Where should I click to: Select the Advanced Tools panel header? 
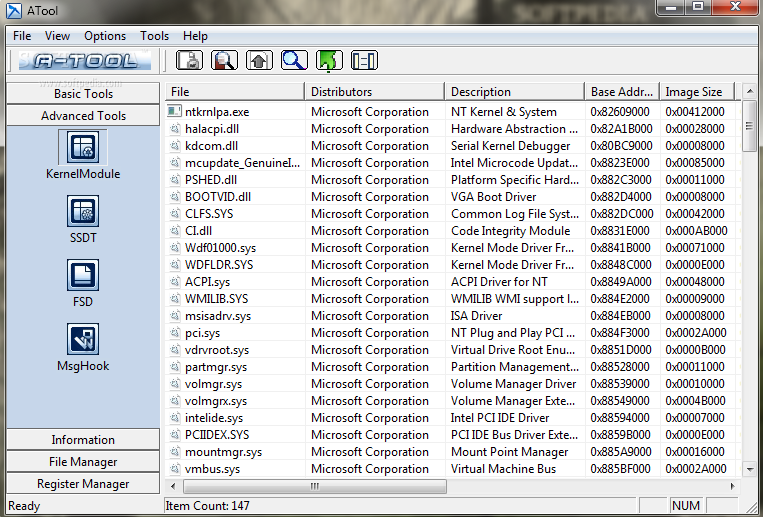[x=83, y=116]
